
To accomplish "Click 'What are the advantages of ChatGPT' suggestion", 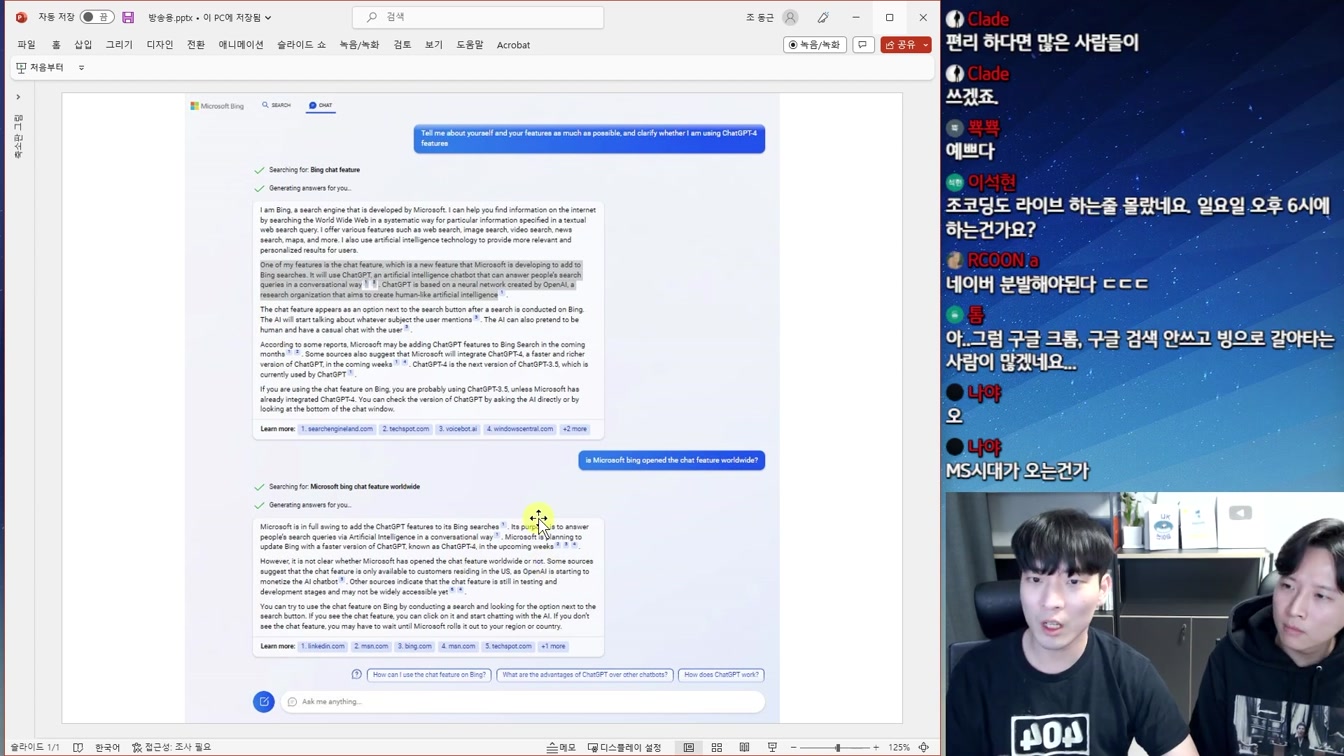I will tap(585, 675).
